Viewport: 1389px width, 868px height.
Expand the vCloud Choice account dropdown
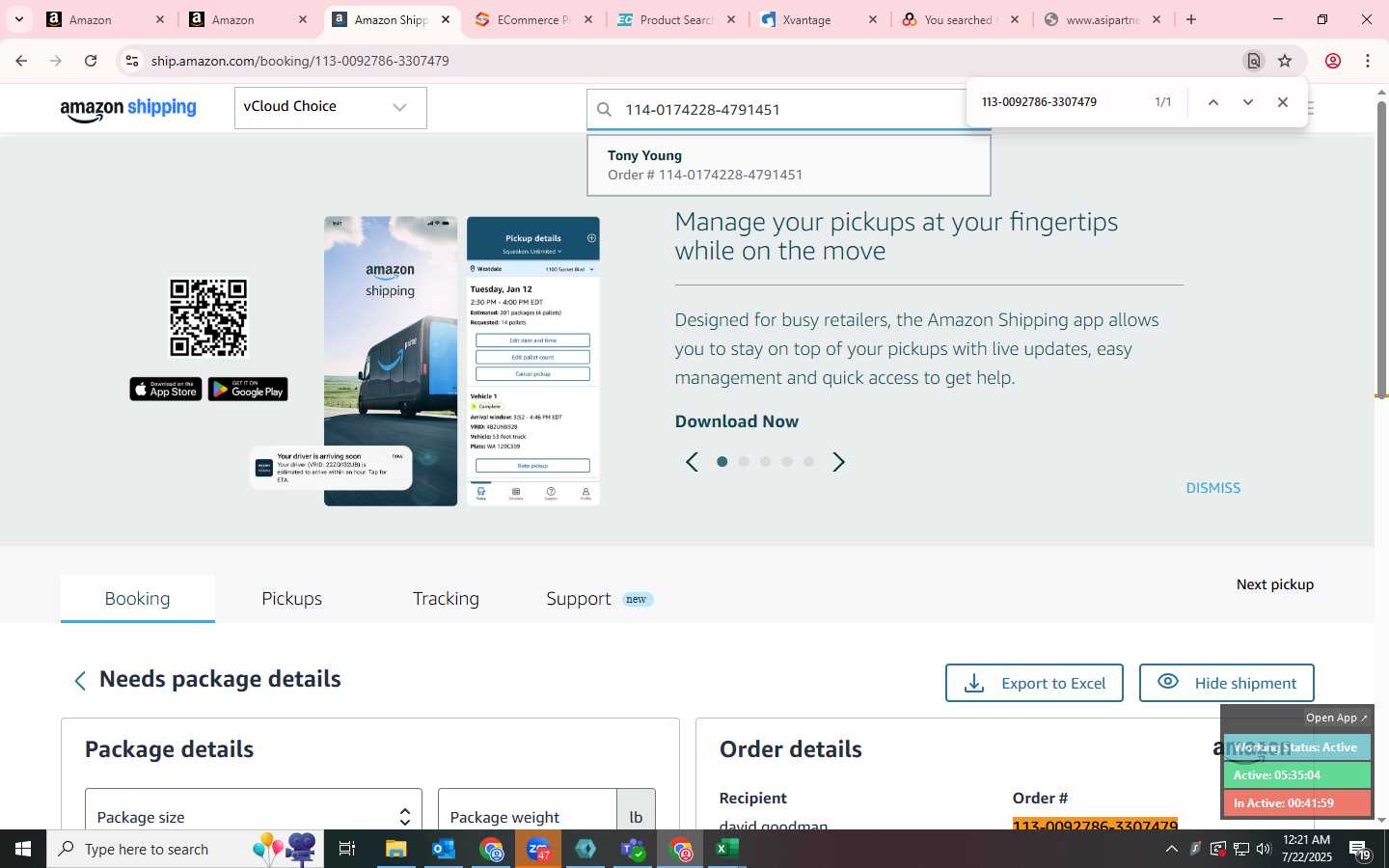(x=330, y=107)
